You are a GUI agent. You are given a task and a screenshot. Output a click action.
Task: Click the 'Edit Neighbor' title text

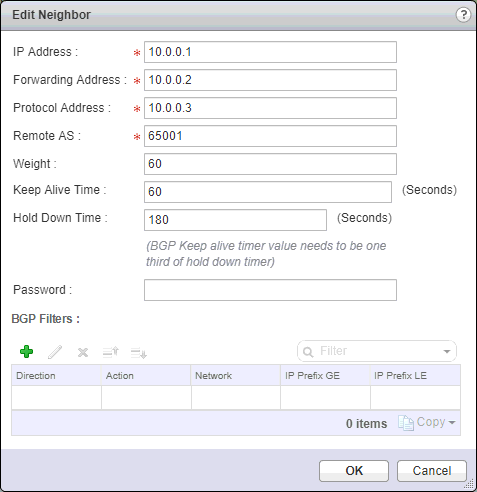pos(51,15)
